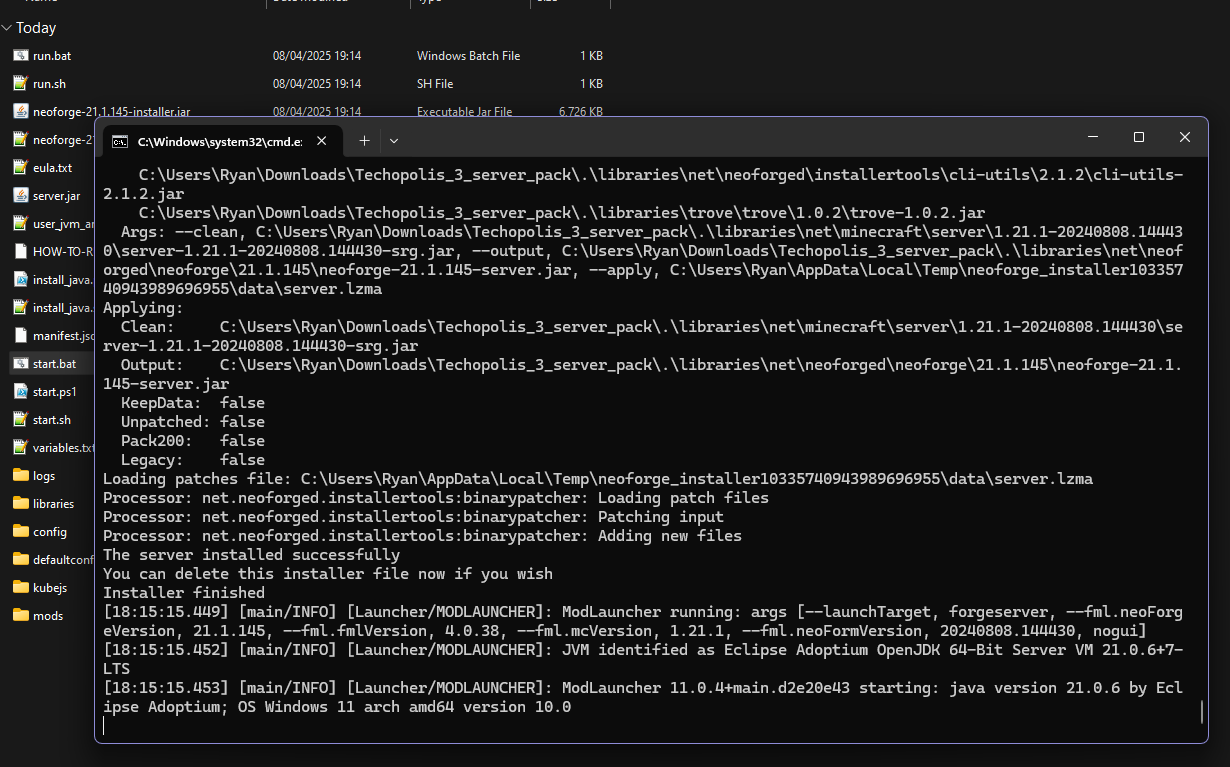Screen dimensions: 1230x767
Task: Click the 'Unpatched: false' terminal line
Action: (193, 422)
